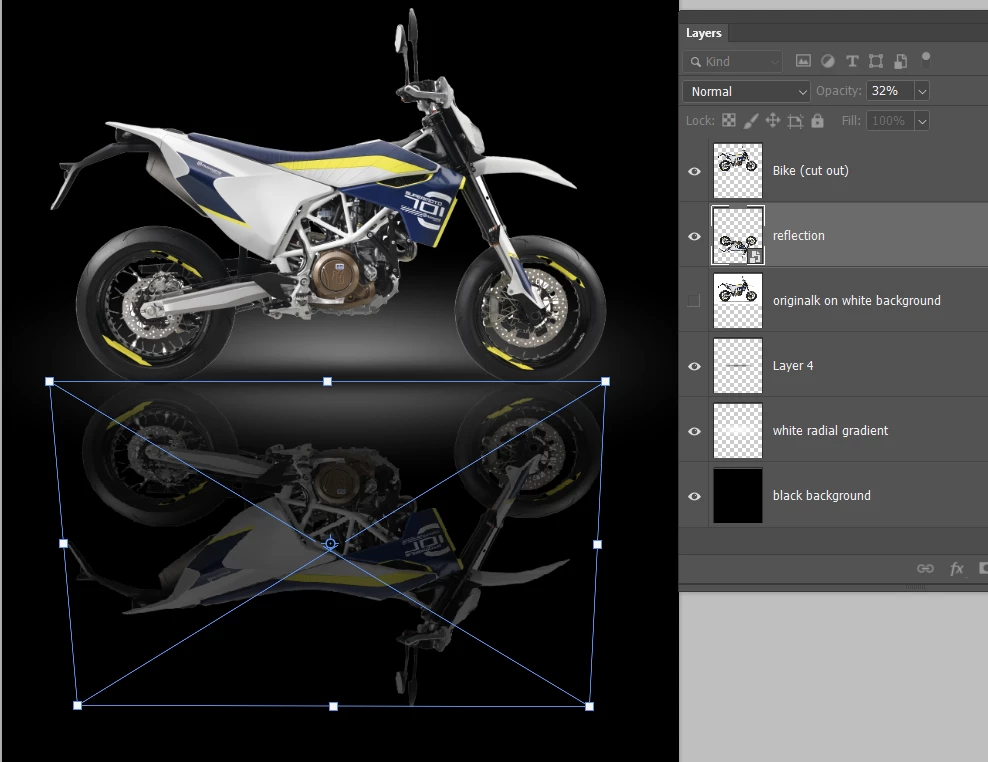Click the transform center reference point
Image resolution: width=988 pixels, height=762 pixels.
point(330,543)
